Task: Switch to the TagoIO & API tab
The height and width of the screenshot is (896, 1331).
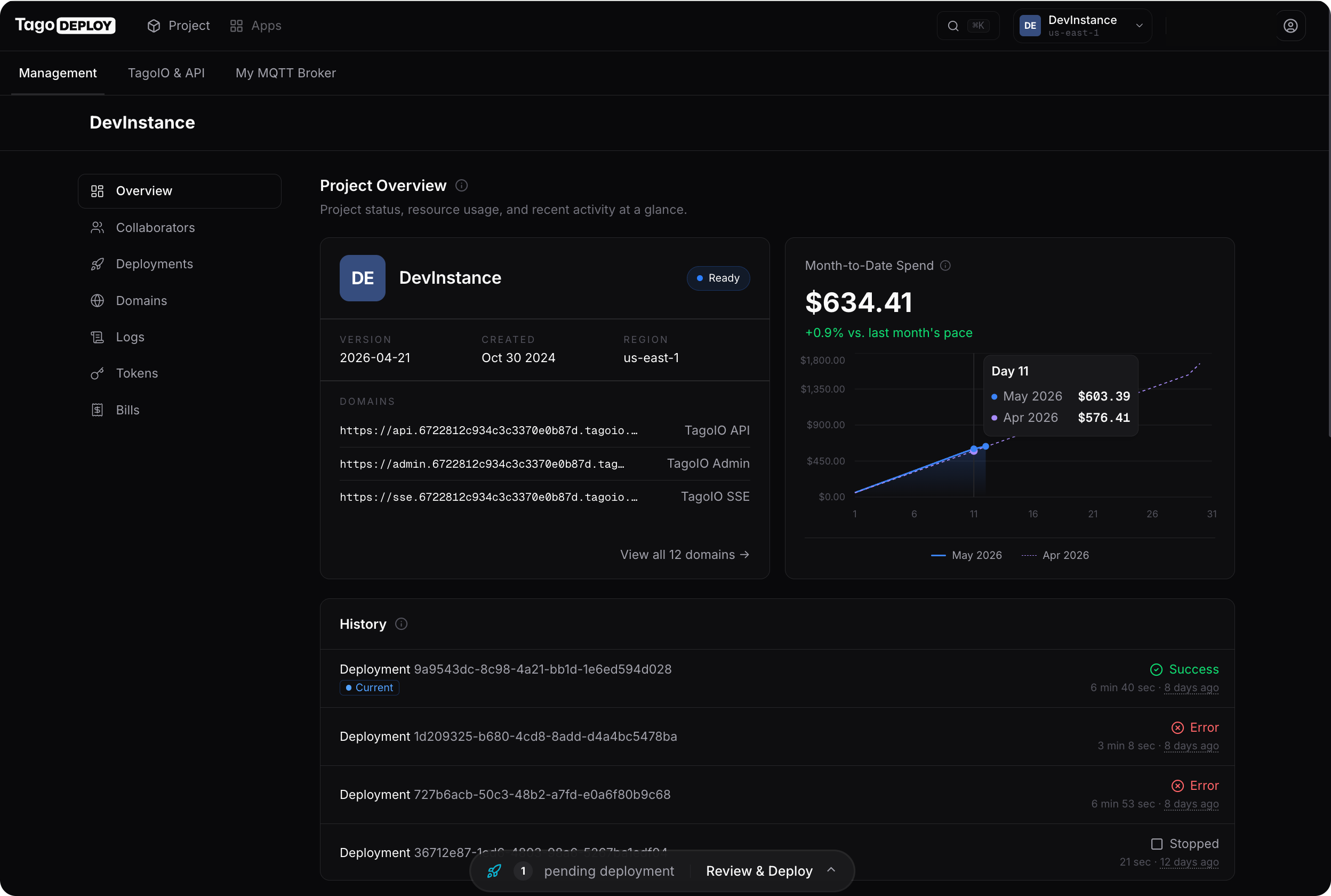Action: [x=166, y=73]
